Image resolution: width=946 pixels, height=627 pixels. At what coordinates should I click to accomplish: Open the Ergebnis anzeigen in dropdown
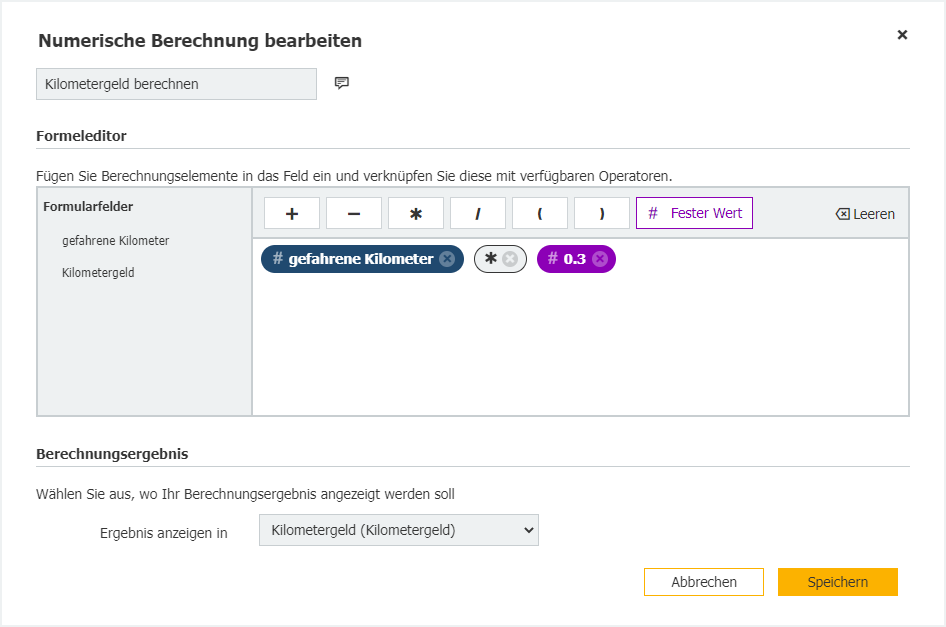397,529
